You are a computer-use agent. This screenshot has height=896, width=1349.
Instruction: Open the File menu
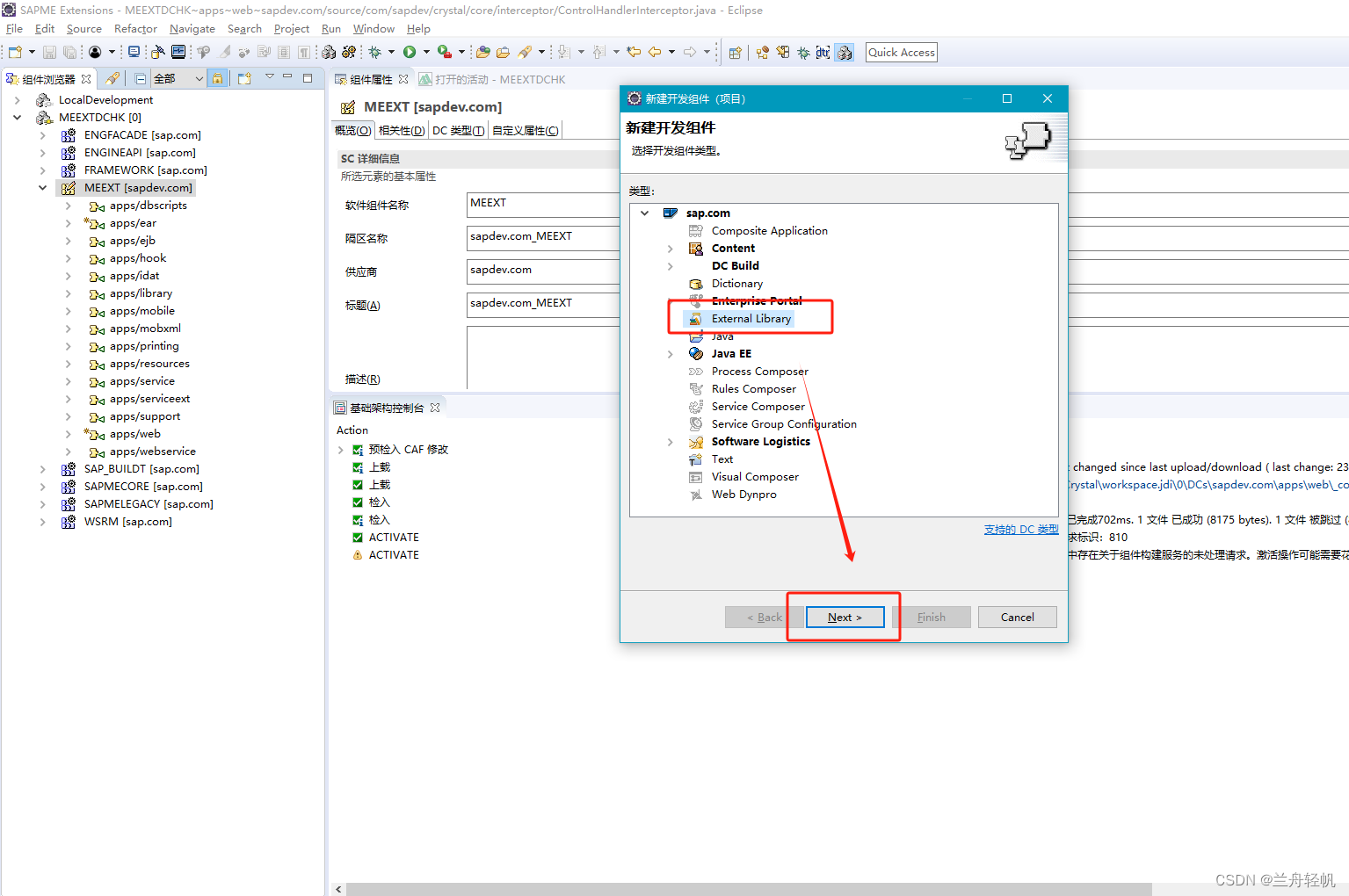tap(14, 29)
